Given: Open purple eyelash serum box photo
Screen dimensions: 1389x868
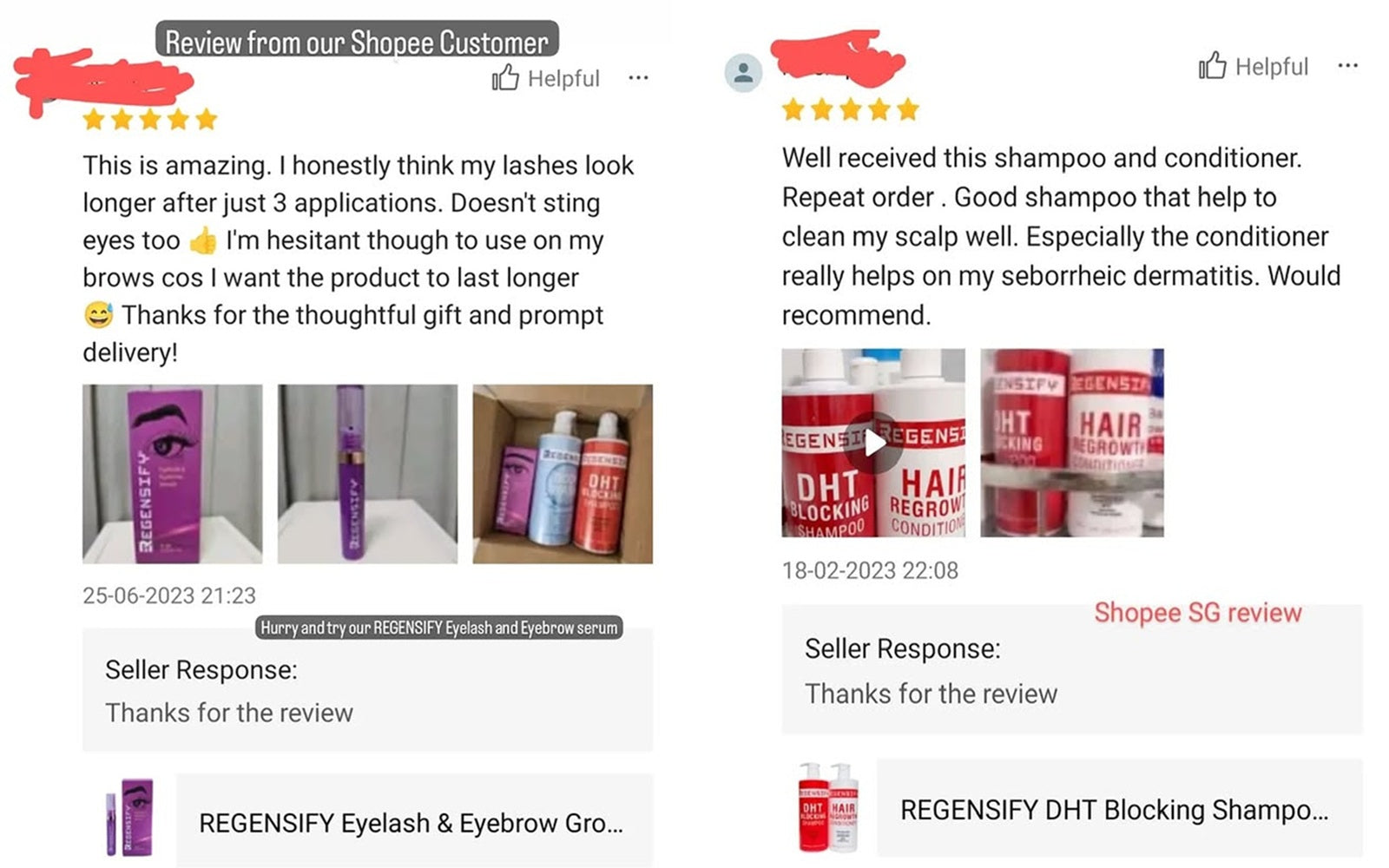Looking at the screenshot, I should (172, 474).
